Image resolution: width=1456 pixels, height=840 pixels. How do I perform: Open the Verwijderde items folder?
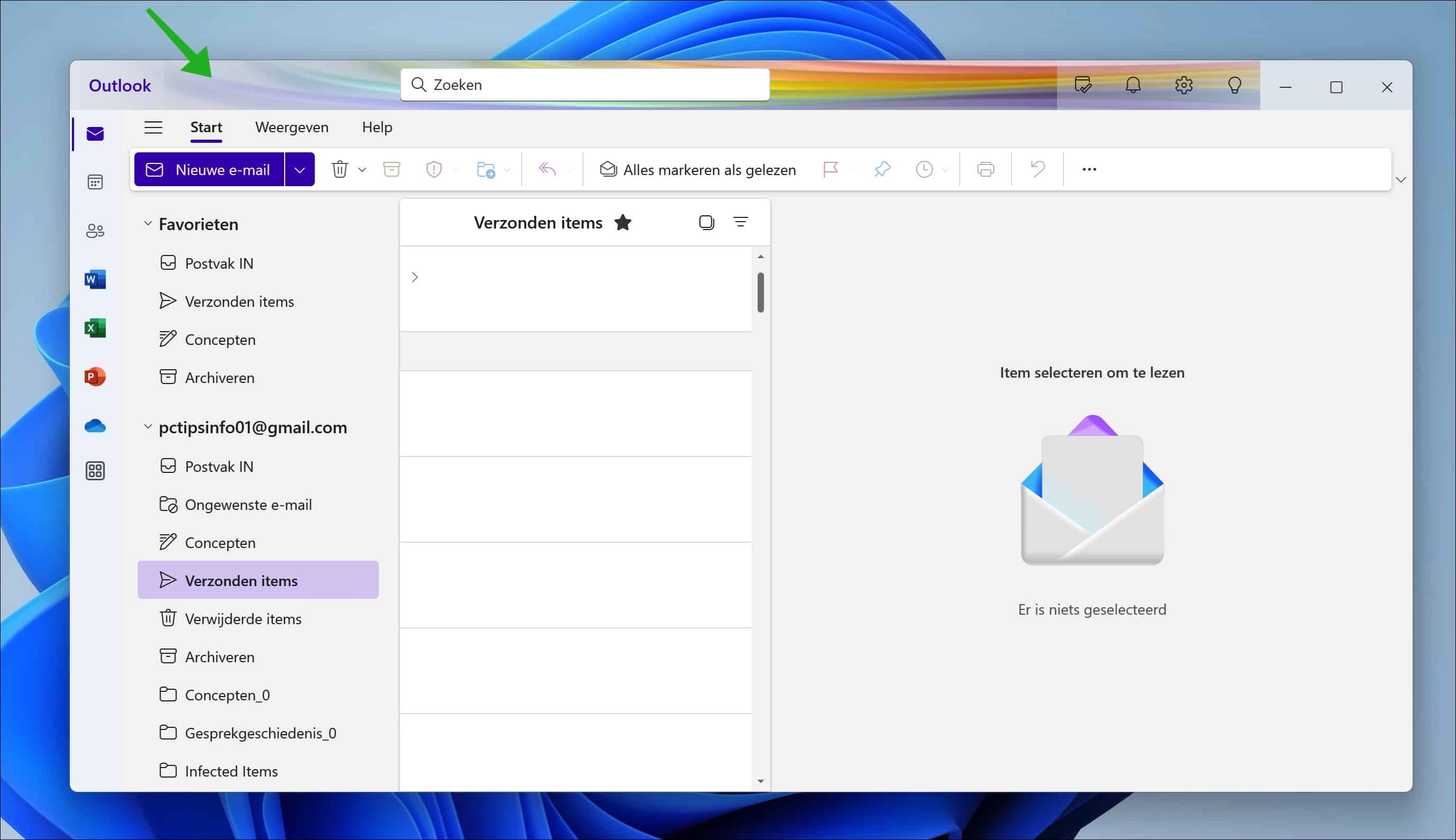(x=258, y=618)
